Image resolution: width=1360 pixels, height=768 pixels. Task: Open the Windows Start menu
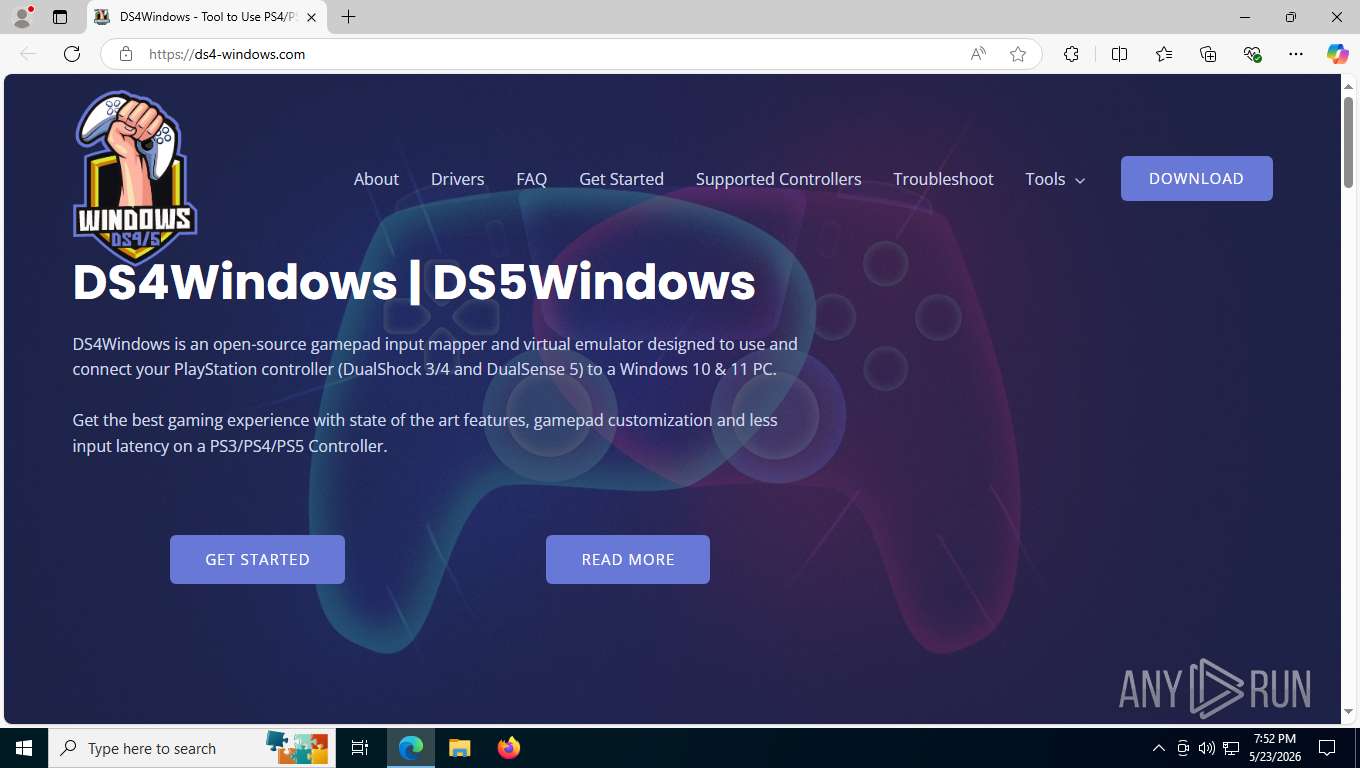point(24,748)
